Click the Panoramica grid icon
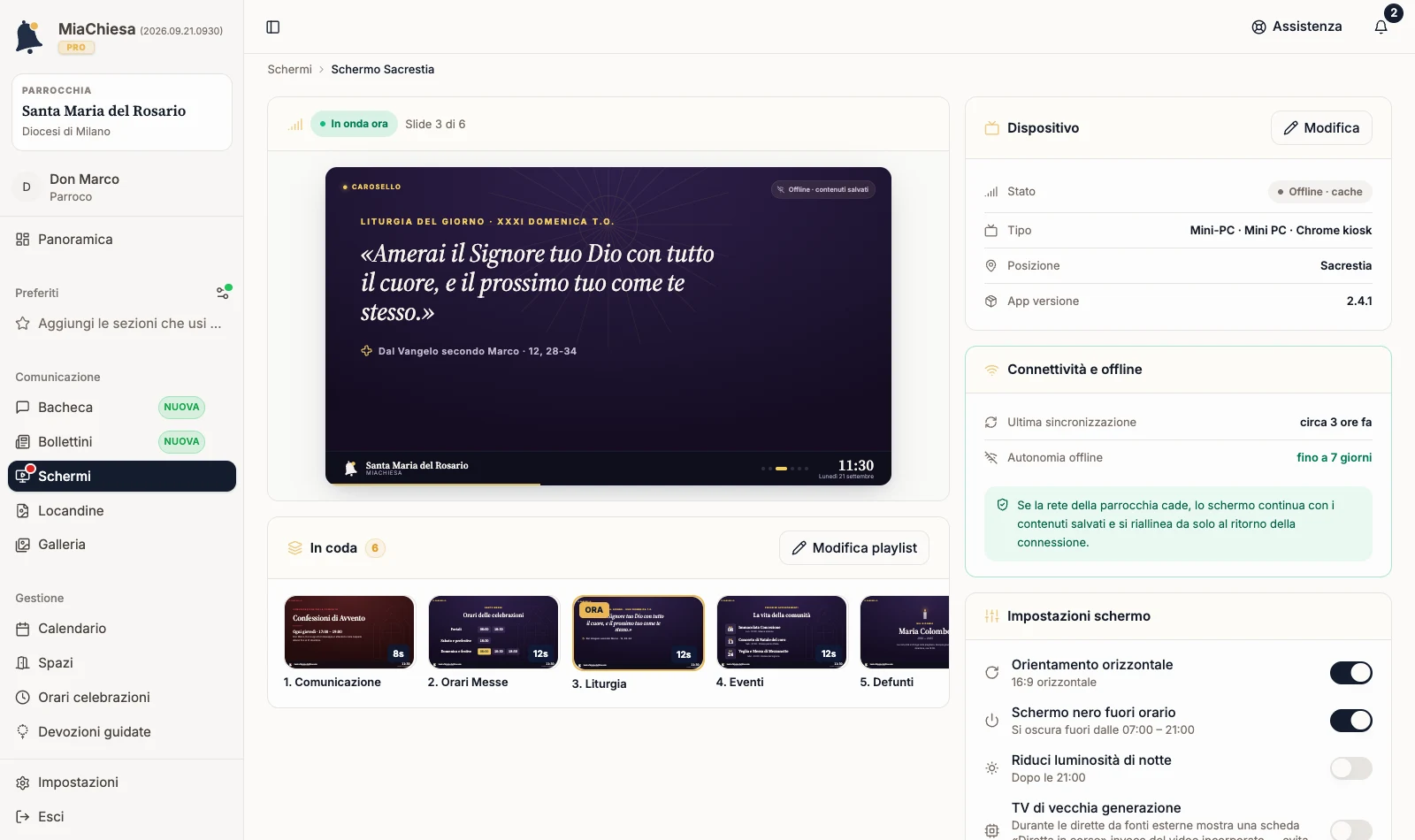Screen dimensions: 1415x840 pyautogui.click(x=23, y=240)
